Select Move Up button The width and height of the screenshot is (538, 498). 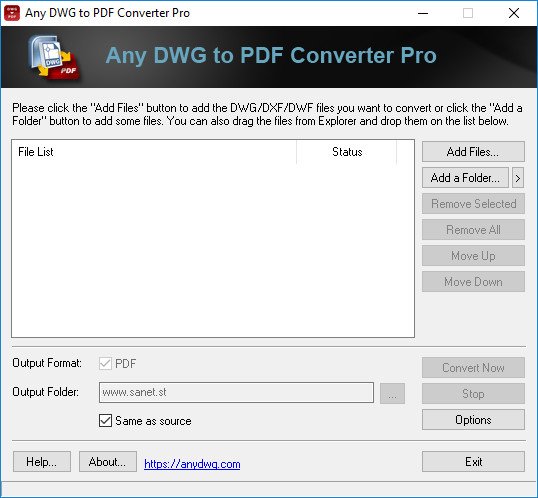click(473, 256)
